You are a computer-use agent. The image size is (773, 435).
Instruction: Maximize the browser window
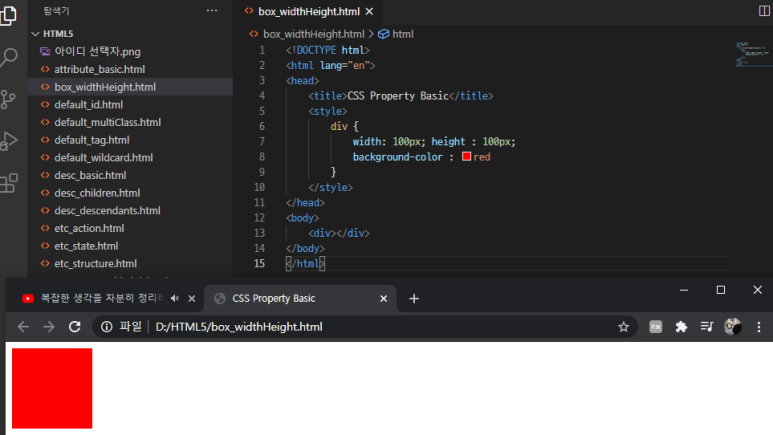[x=721, y=290]
